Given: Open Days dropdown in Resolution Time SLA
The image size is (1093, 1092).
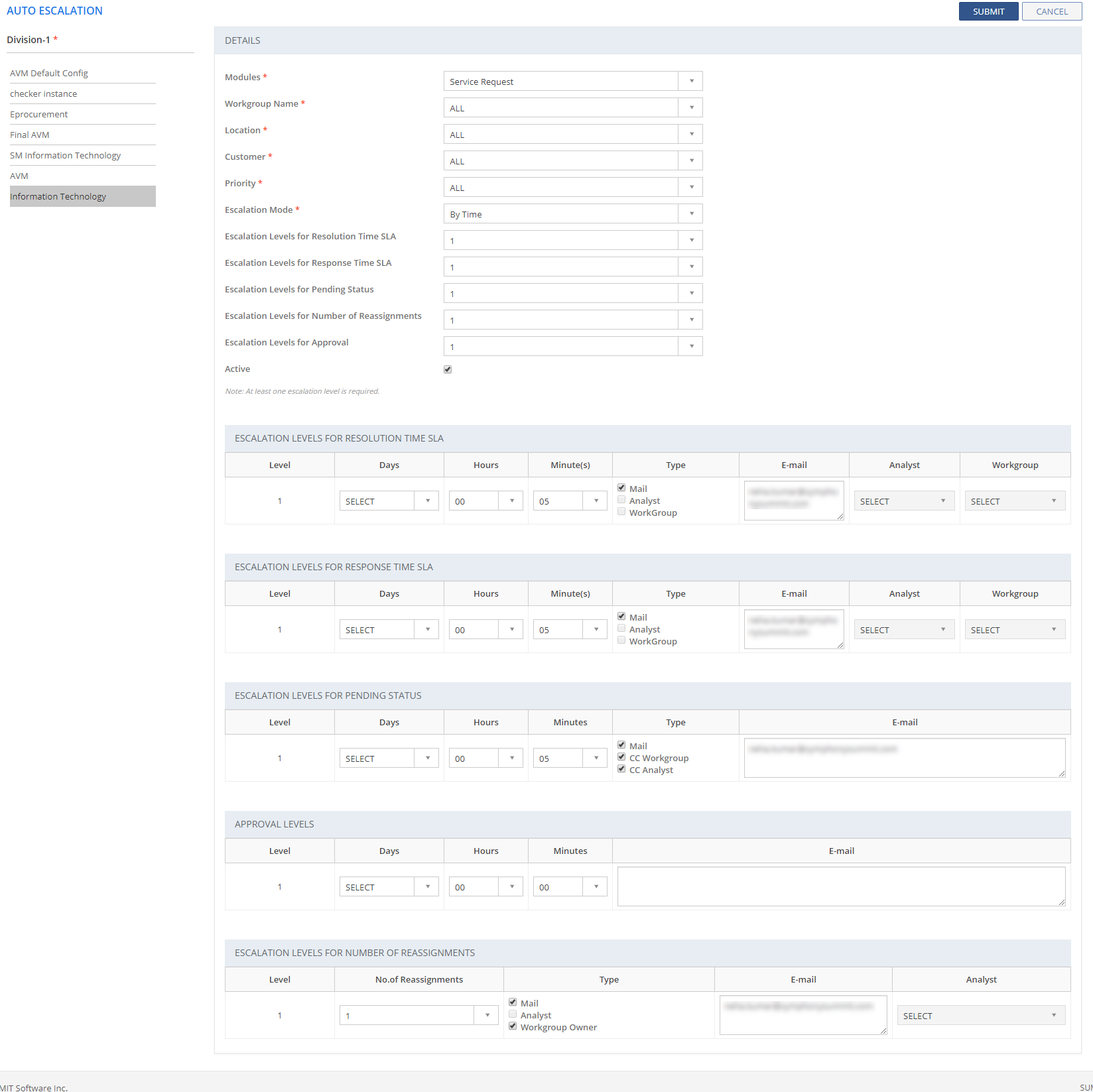Looking at the screenshot, I should [389, 501].
